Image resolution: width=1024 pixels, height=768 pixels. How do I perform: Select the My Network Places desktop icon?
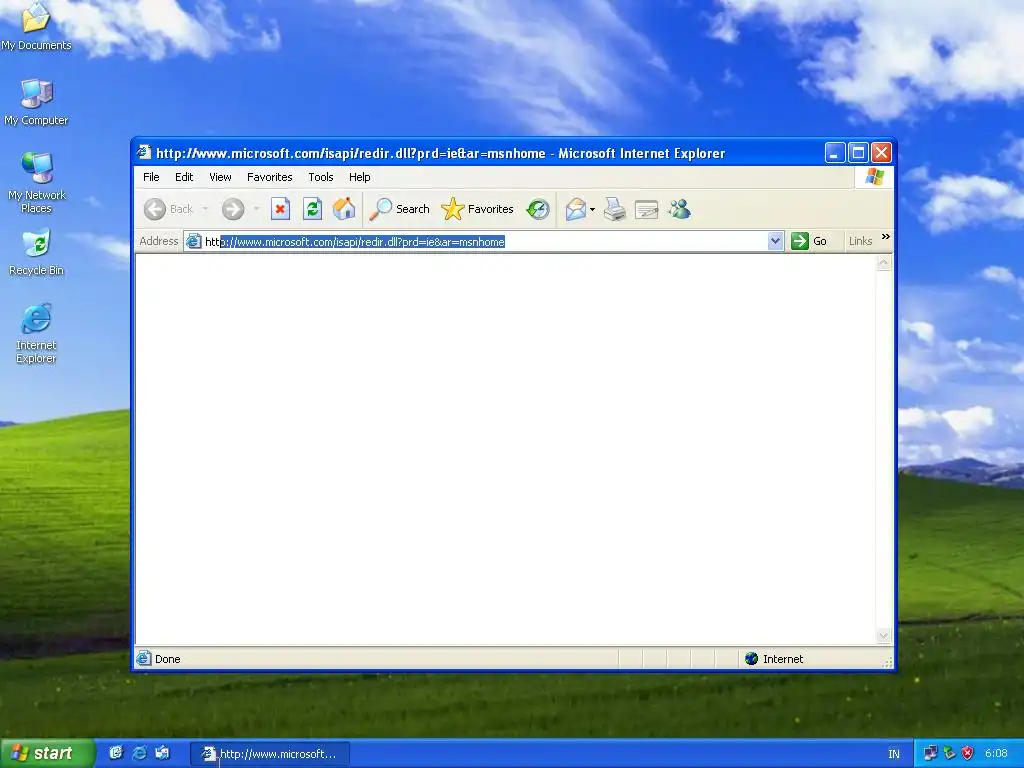pos(37,183)
